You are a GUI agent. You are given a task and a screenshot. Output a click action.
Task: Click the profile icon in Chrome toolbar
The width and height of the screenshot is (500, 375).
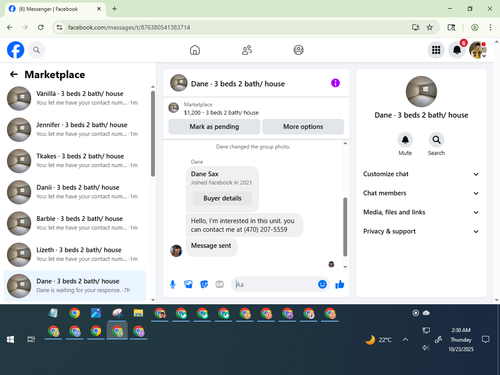coord(475,27)
